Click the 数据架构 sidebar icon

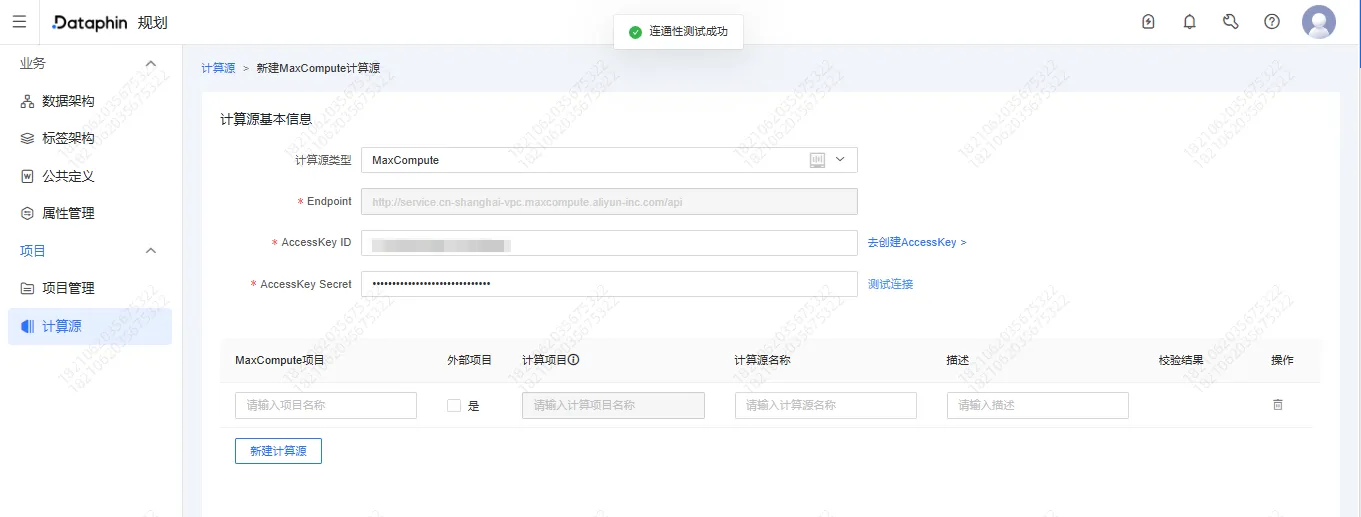tap(27, 101)
